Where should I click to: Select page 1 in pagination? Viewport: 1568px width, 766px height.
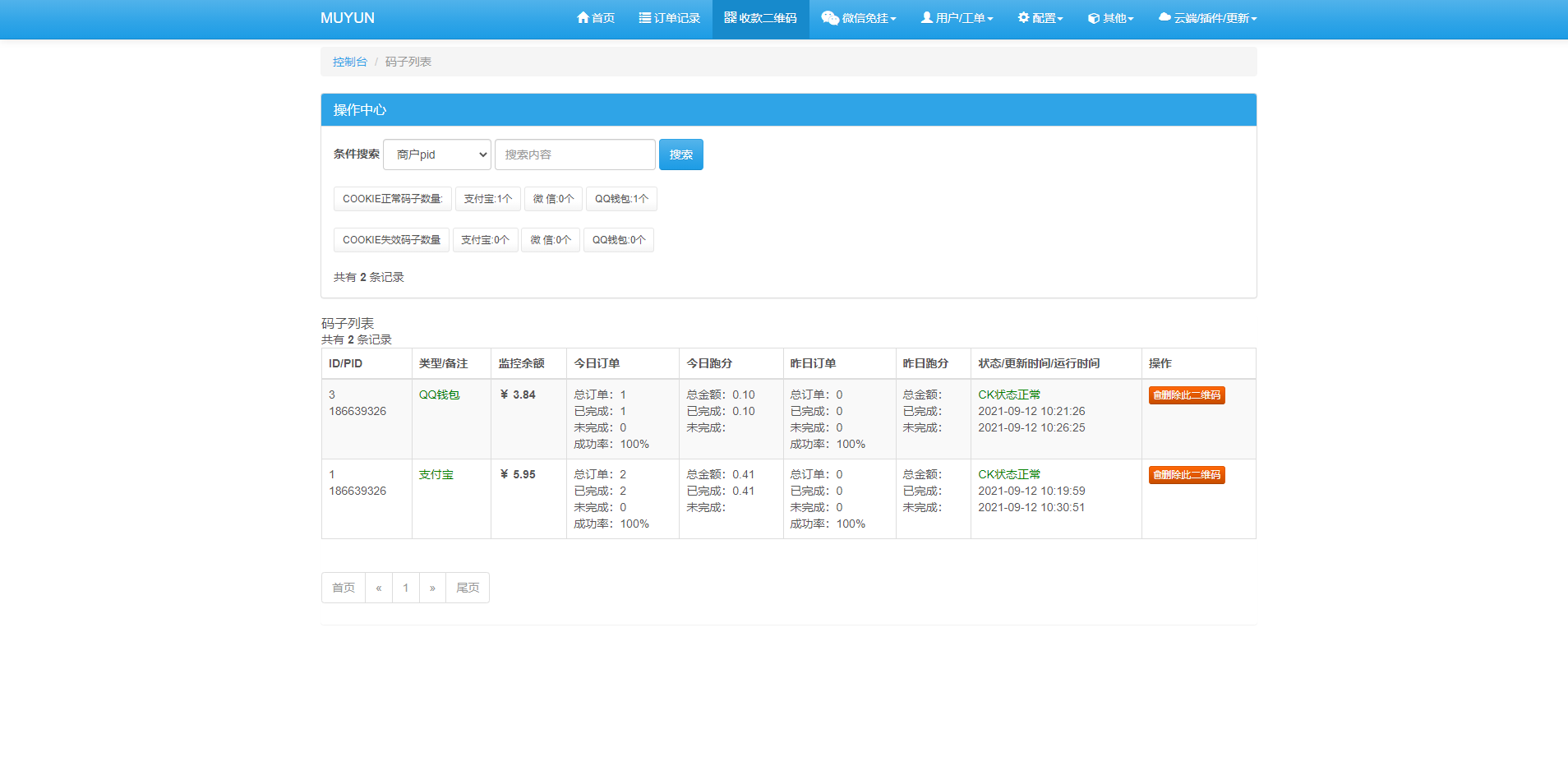406,588
